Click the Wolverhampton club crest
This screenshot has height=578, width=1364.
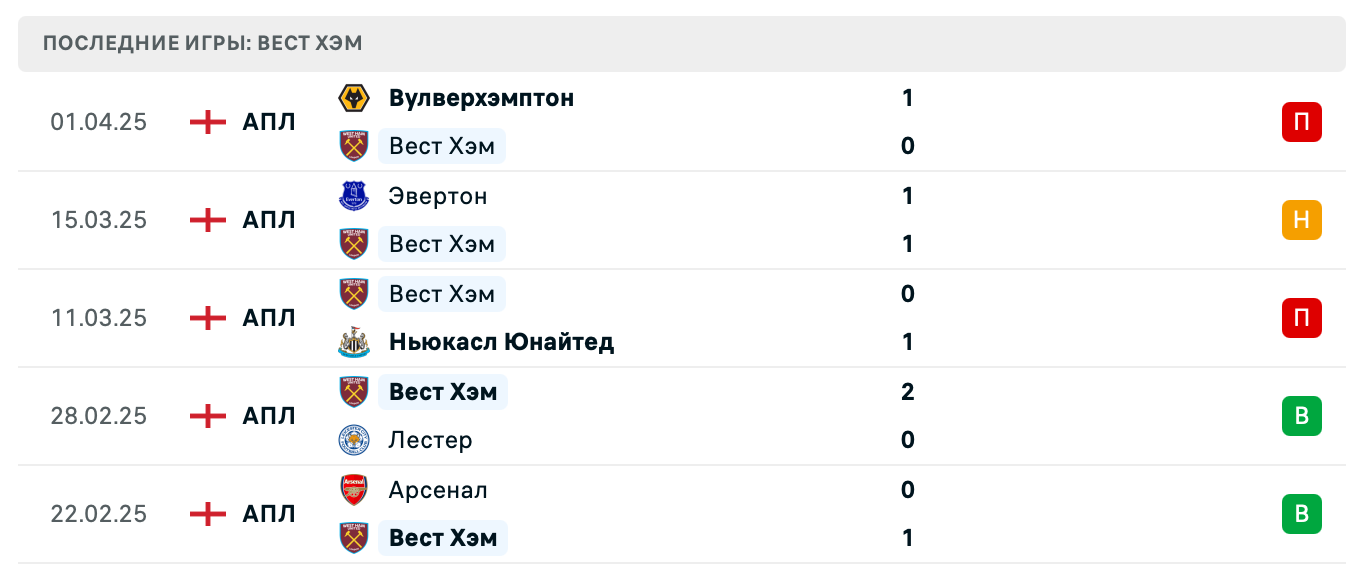pyautogui.click(x=354, y=97)
